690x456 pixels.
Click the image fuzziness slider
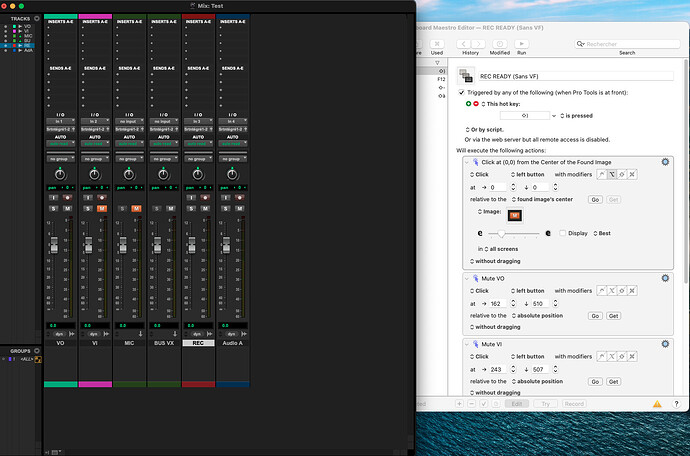[x=514, y=234]
